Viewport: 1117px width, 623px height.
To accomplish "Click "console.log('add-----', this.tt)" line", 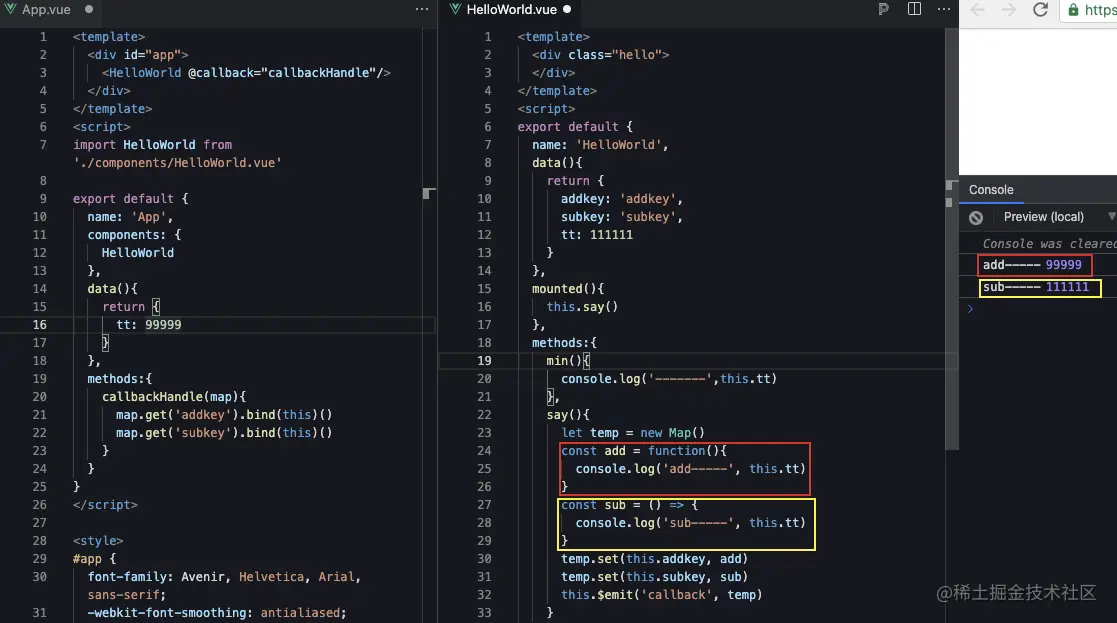I will tap(690, 468).
